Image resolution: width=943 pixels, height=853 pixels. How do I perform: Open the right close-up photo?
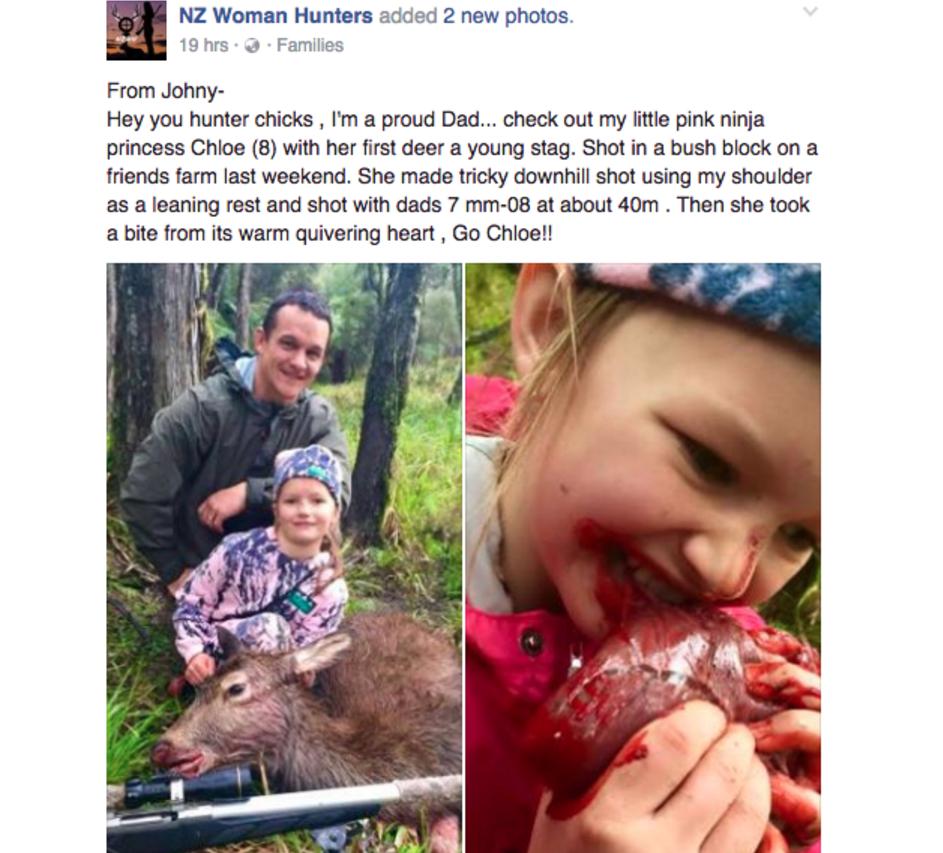click(x=643, y=558)
